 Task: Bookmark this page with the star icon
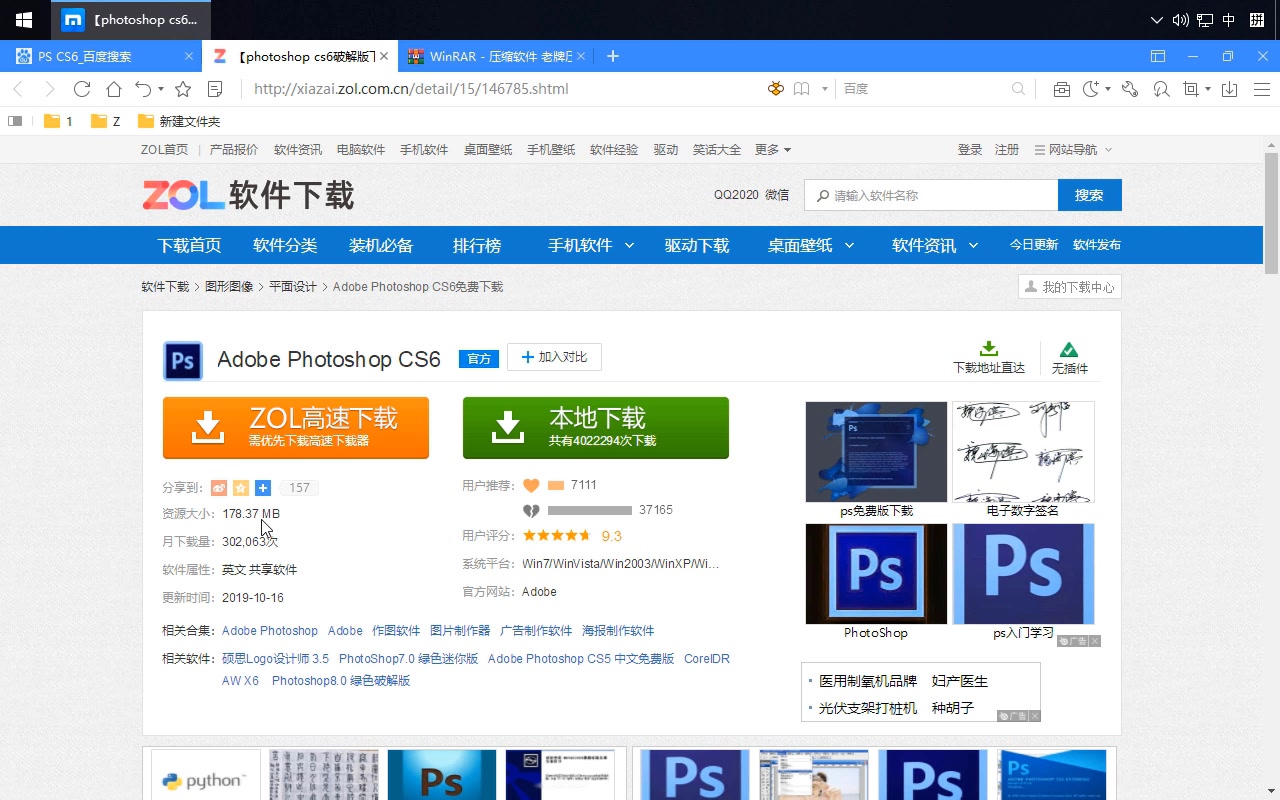[x=183, y=89]
